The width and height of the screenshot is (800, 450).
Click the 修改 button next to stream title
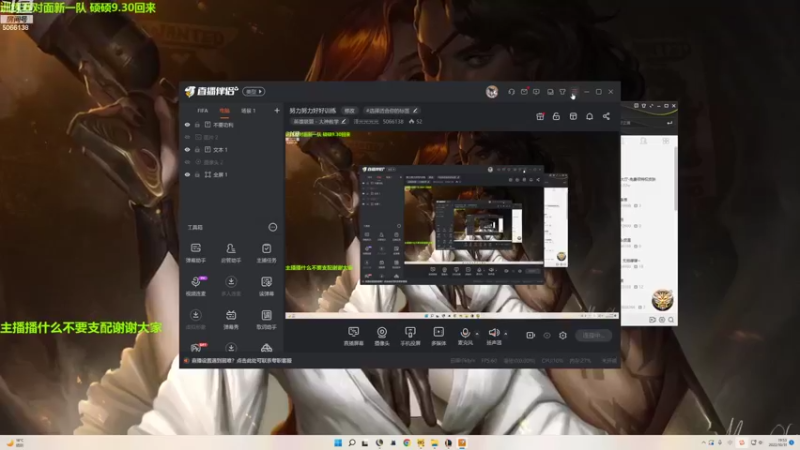[349, 111]
